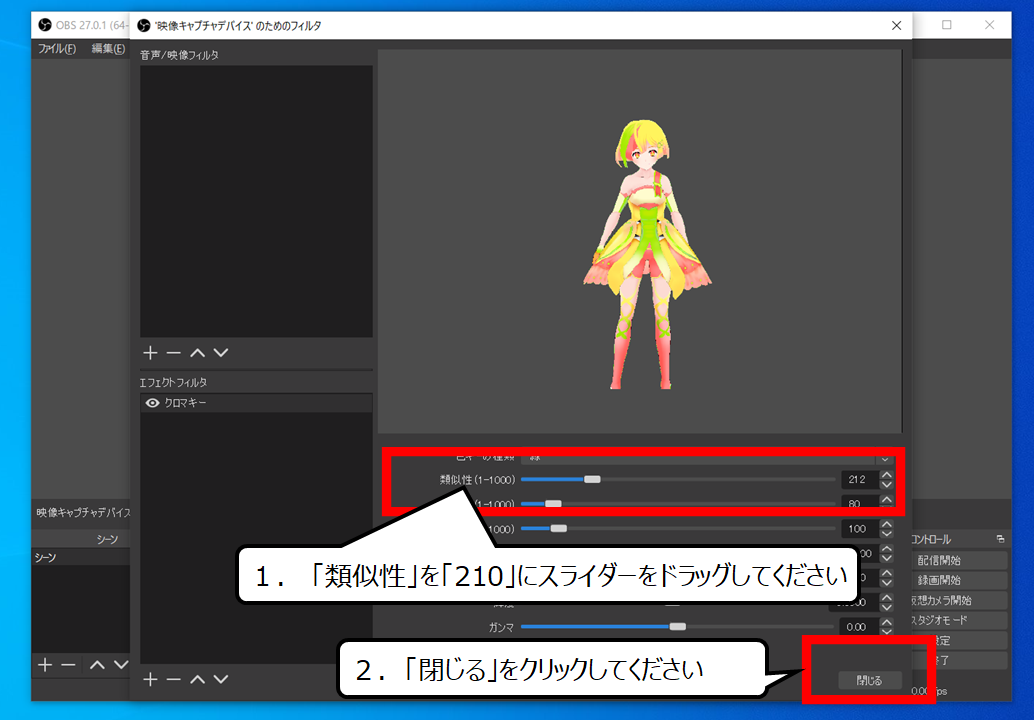Viewport: 1034px width, 720px height.
Task: Click the 類似性(1-1000) label
Action: click(x=477, y=479)
